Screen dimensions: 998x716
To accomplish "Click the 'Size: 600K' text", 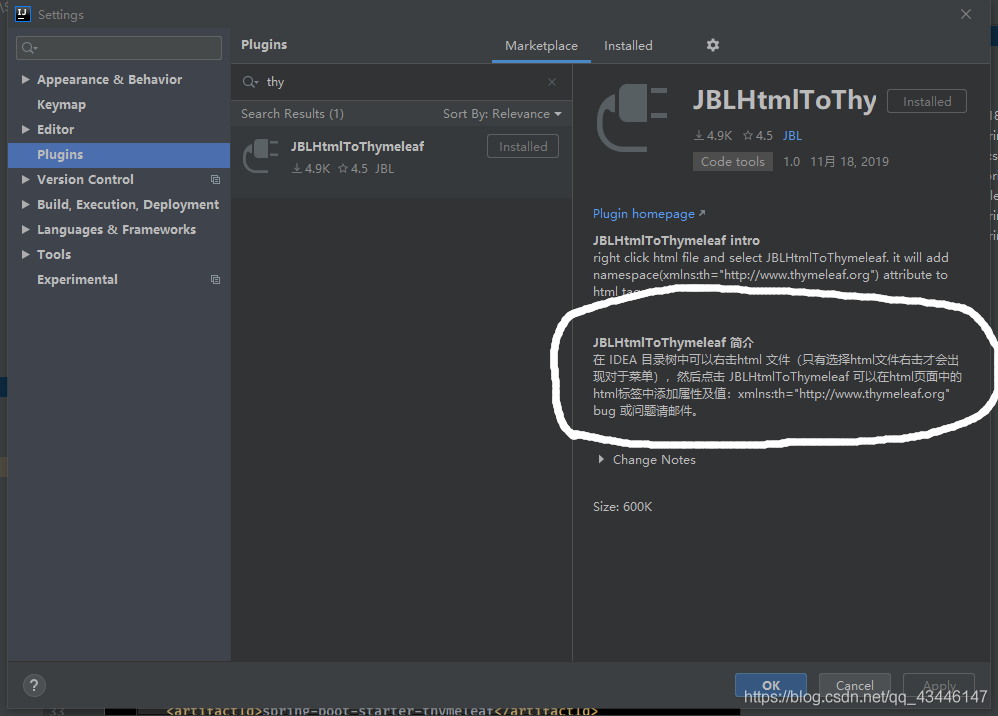I will 622,507.
